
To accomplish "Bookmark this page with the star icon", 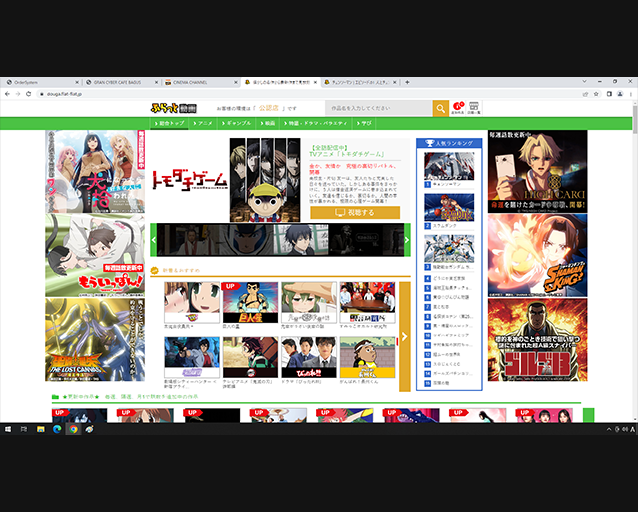I will click(x=596, y=94).
